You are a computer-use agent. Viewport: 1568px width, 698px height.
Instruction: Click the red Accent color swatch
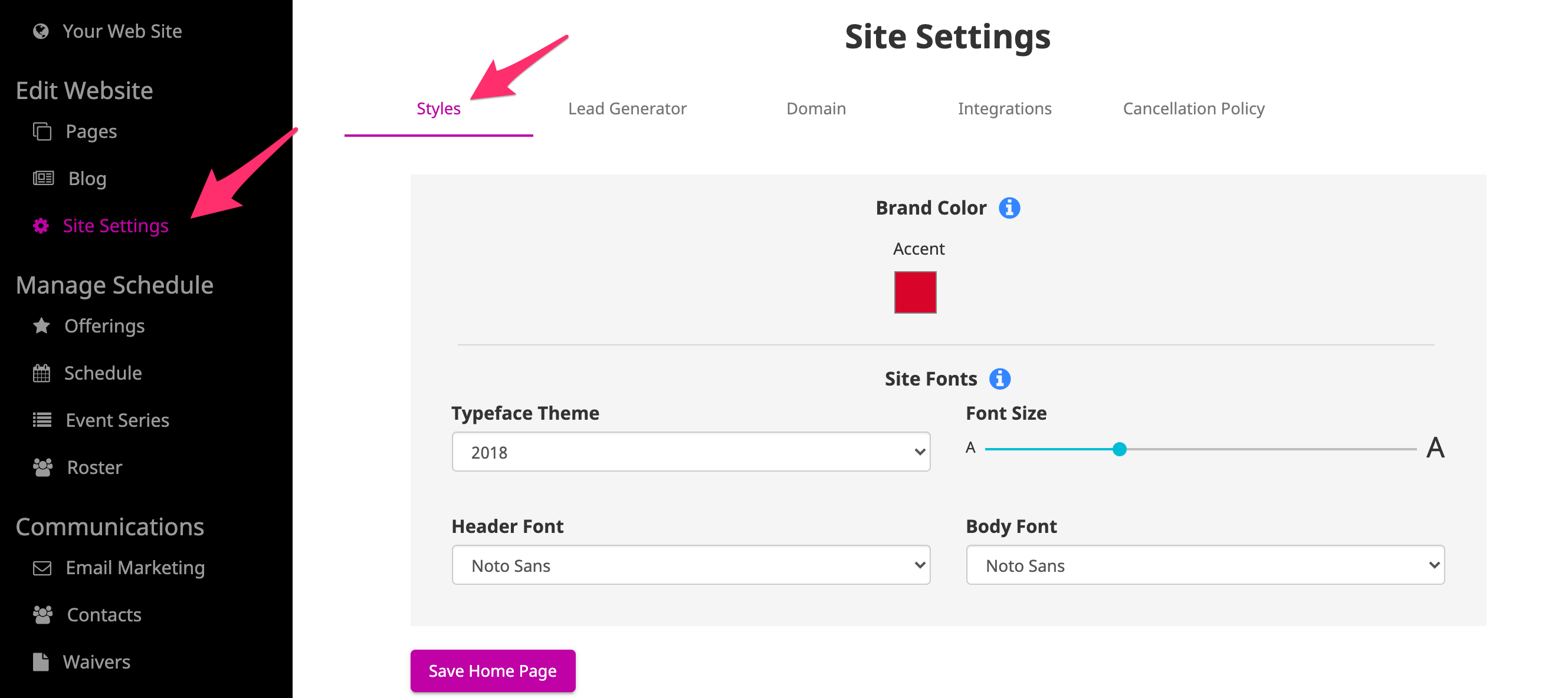(915, 292)
